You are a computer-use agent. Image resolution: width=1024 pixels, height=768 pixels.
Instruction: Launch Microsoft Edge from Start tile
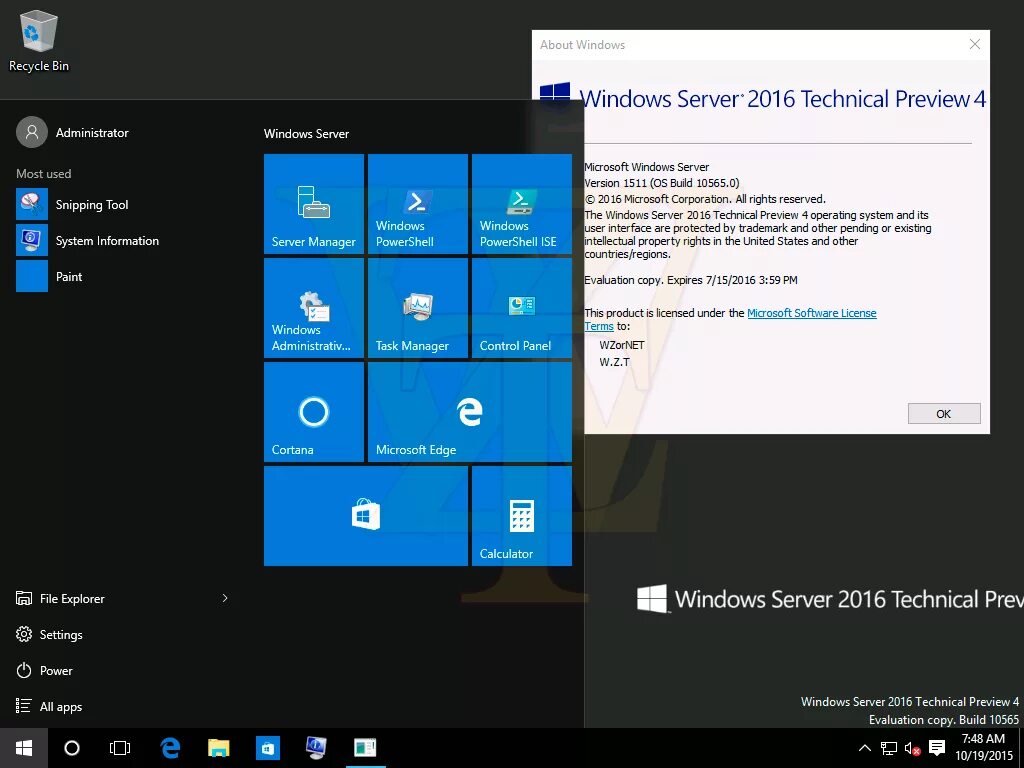417,412
